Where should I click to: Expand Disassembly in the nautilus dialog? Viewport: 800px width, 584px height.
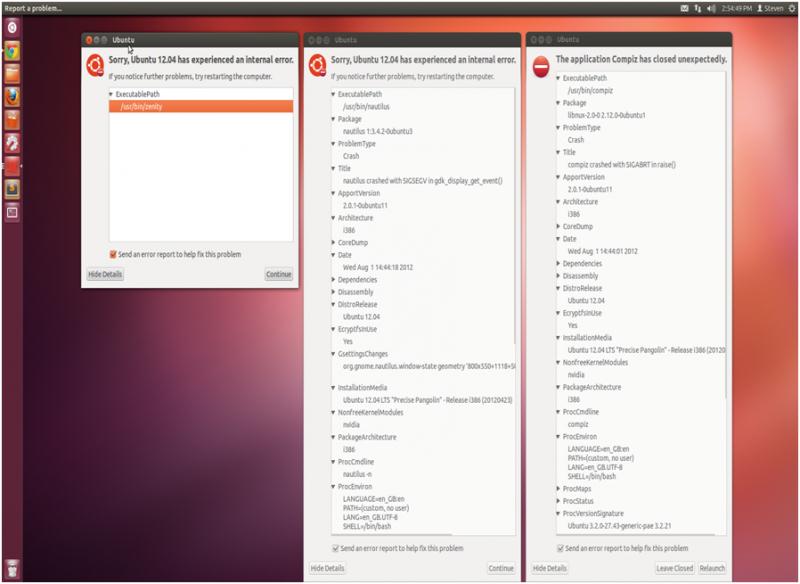pyautogui.click(x=333, y=292)
